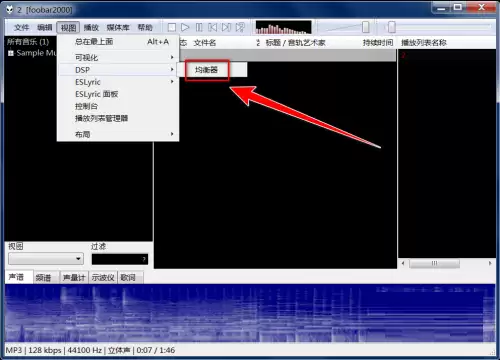The image size is (500, 360).
Task: Click the random playback icon
Action: click(x=240, y=27)
